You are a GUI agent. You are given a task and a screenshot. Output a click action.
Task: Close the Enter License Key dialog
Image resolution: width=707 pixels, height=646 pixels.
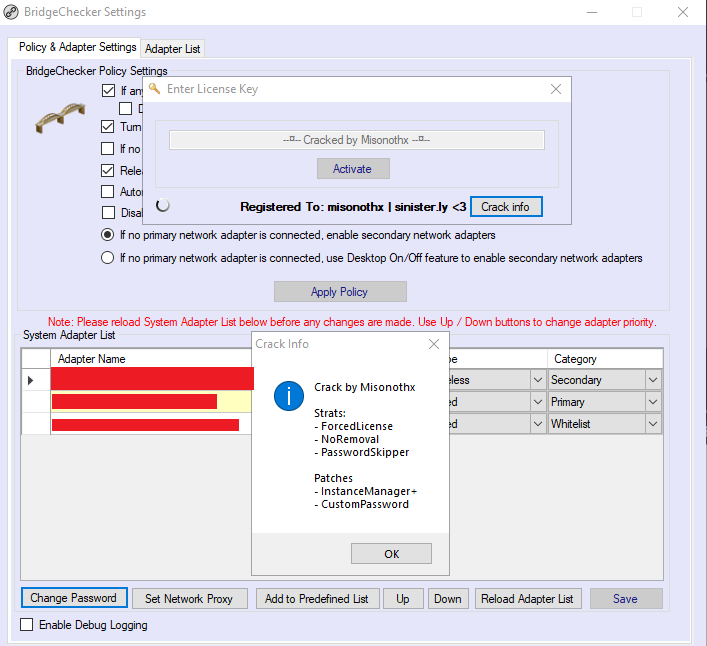[x=556, y=89]
